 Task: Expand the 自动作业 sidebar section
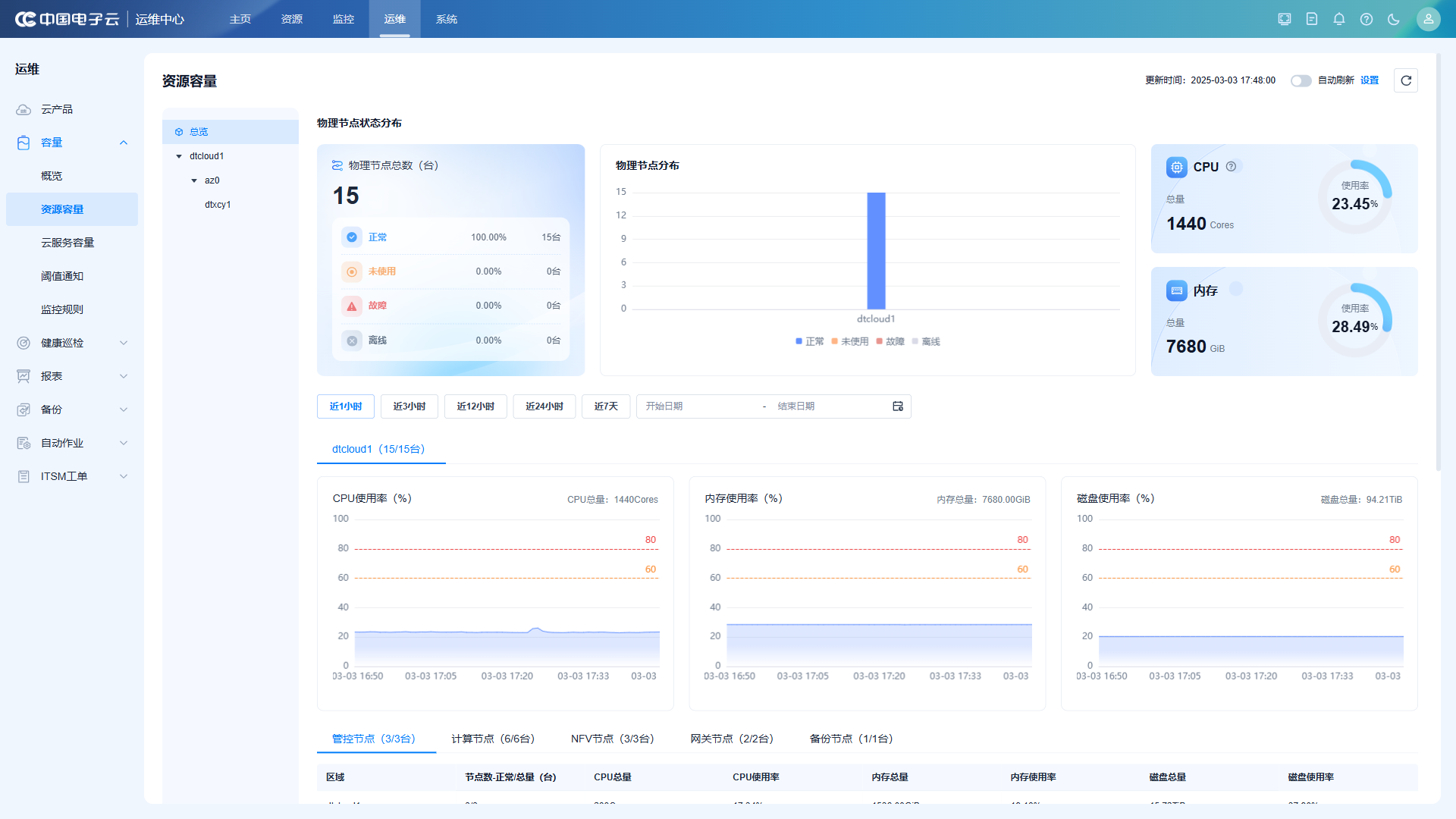click(124, 443)
